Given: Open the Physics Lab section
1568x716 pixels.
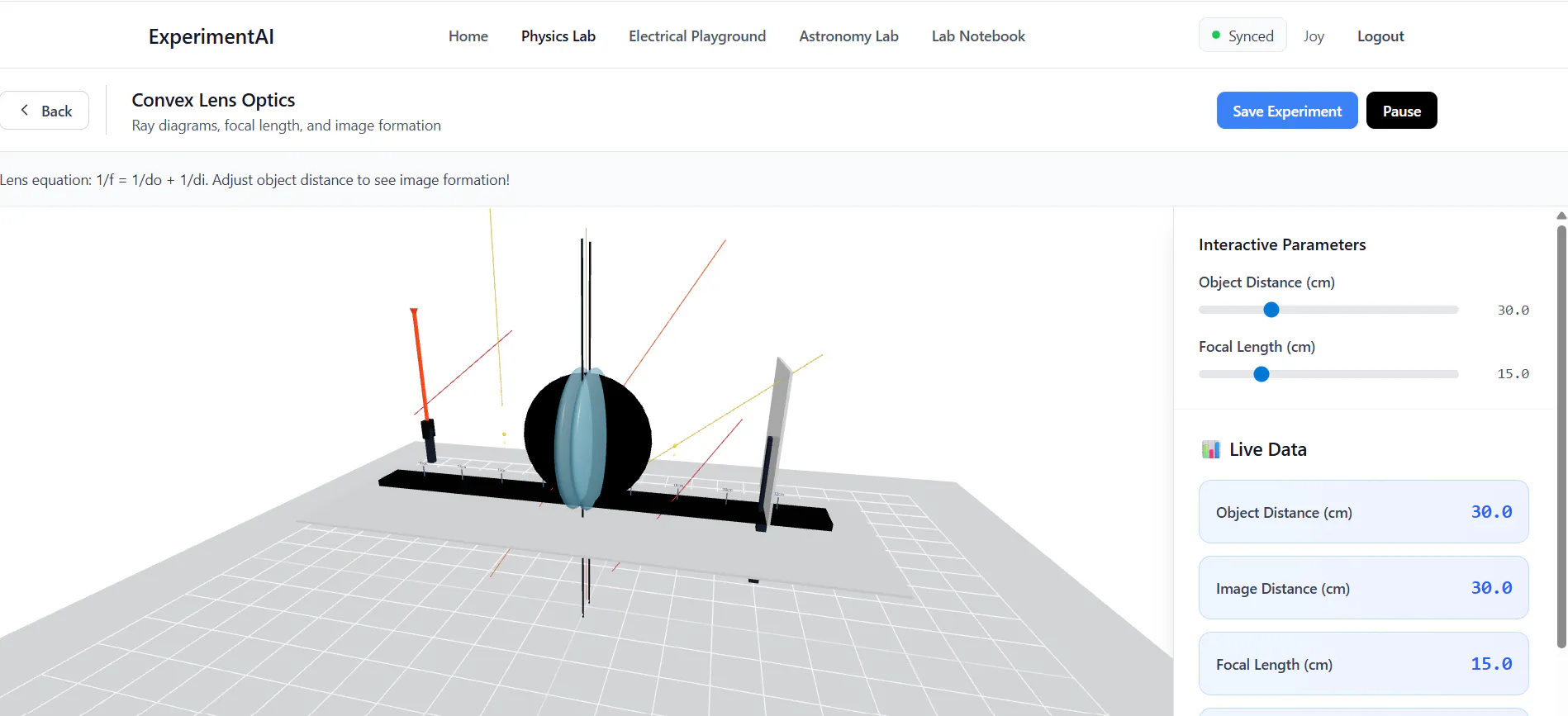Looking at the screenshot, I should pos(558,36).
